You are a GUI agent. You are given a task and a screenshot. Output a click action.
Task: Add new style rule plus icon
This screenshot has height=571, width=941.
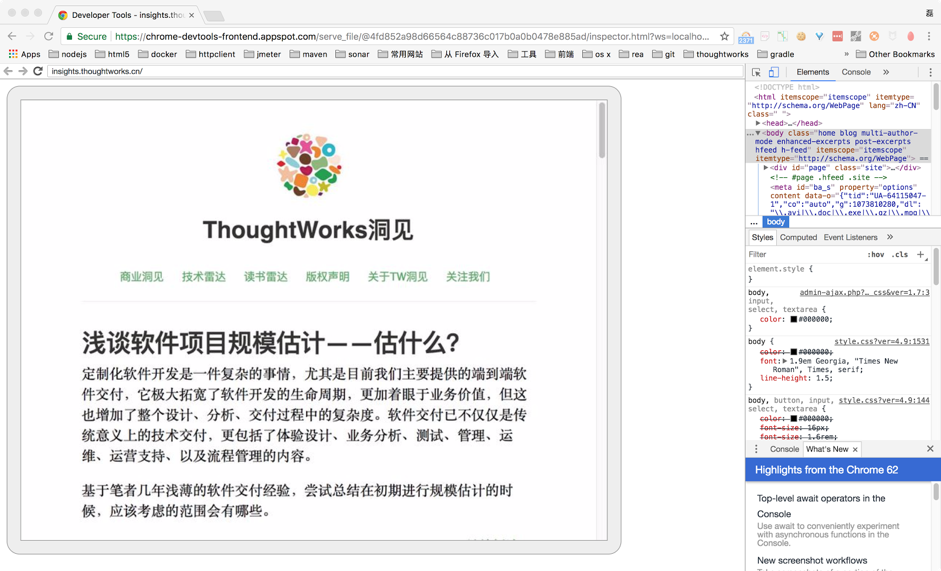[921, 255]
